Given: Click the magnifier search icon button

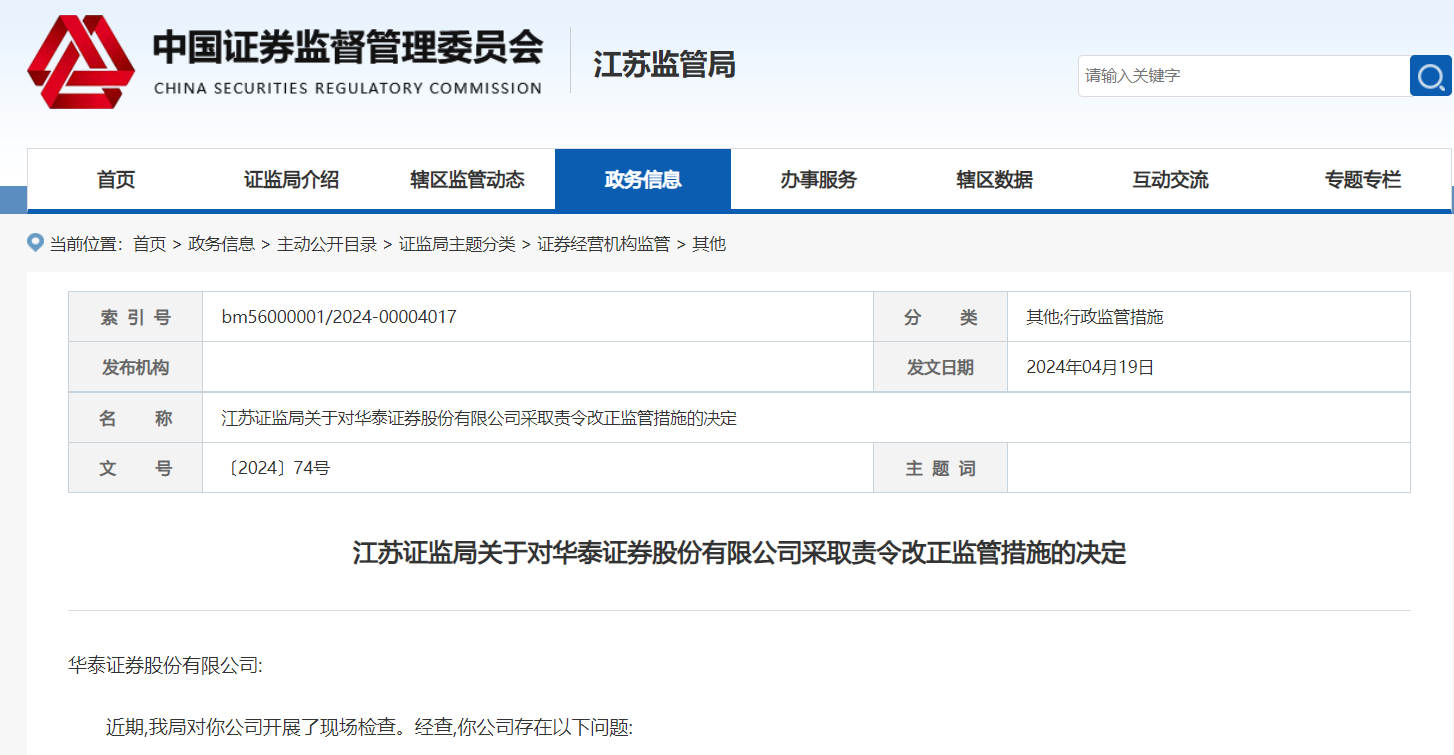Looking at the screenshot, I should (x=1430, y=76).
